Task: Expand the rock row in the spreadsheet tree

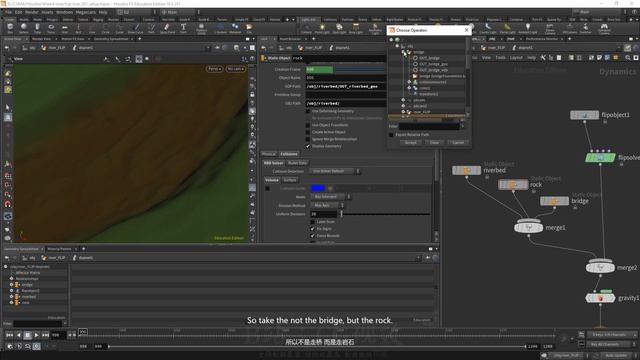Action: (x=11, y=303)
